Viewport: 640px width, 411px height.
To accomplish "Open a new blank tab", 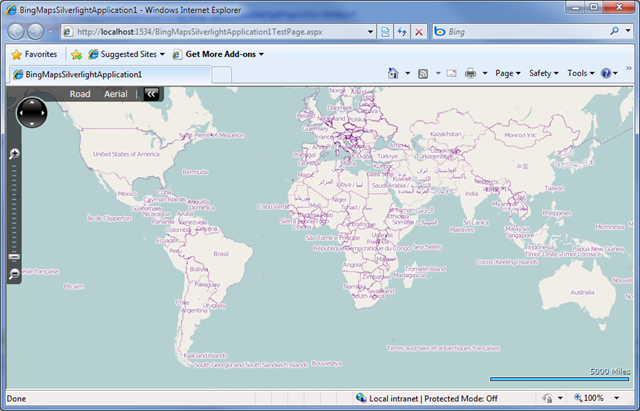I will pyautogui.click(x=222, y=75).
